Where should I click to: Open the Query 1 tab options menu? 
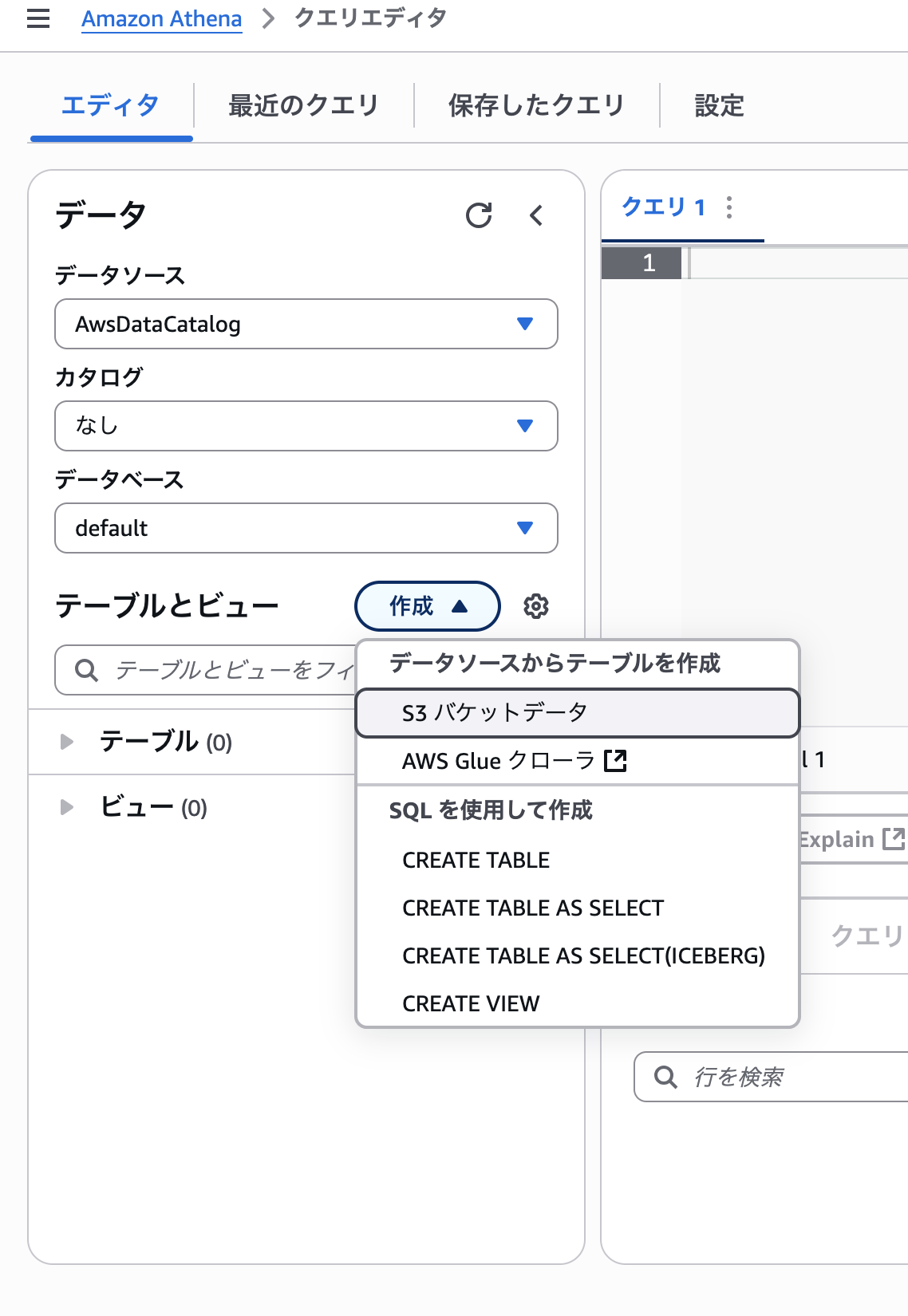pyautogui.click(x=729, y=207)
